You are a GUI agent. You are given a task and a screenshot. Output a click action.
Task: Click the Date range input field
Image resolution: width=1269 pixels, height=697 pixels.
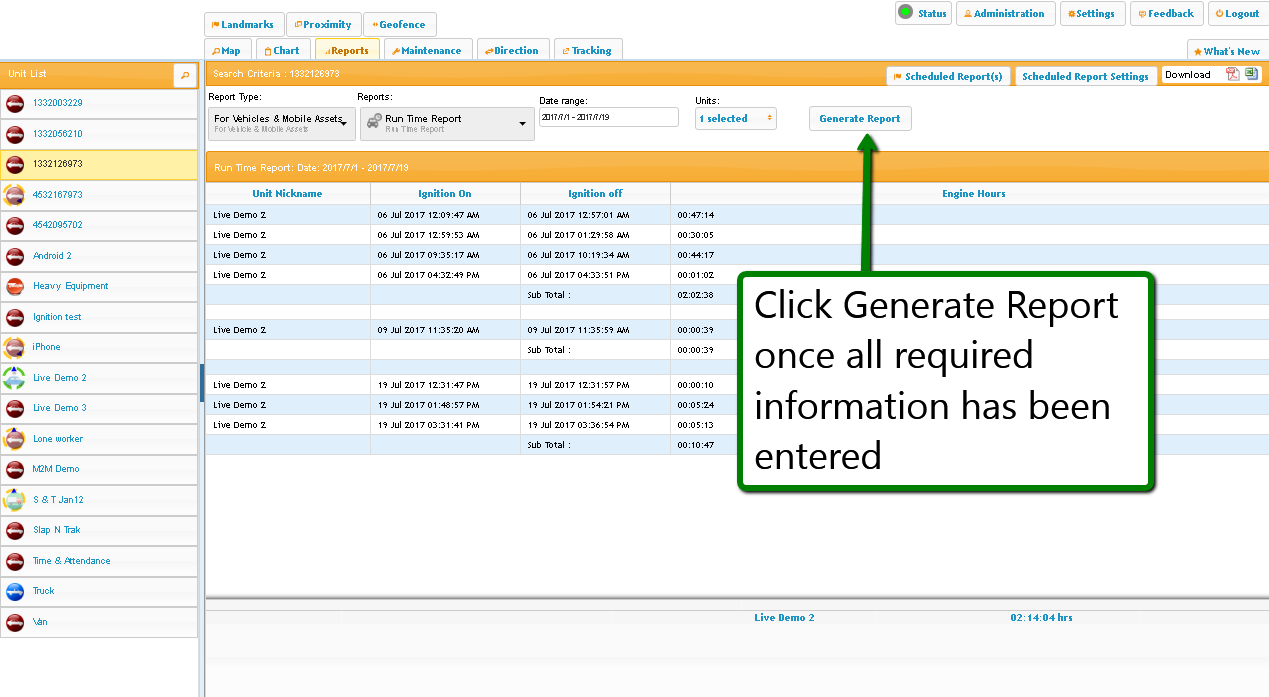(609, 117)
